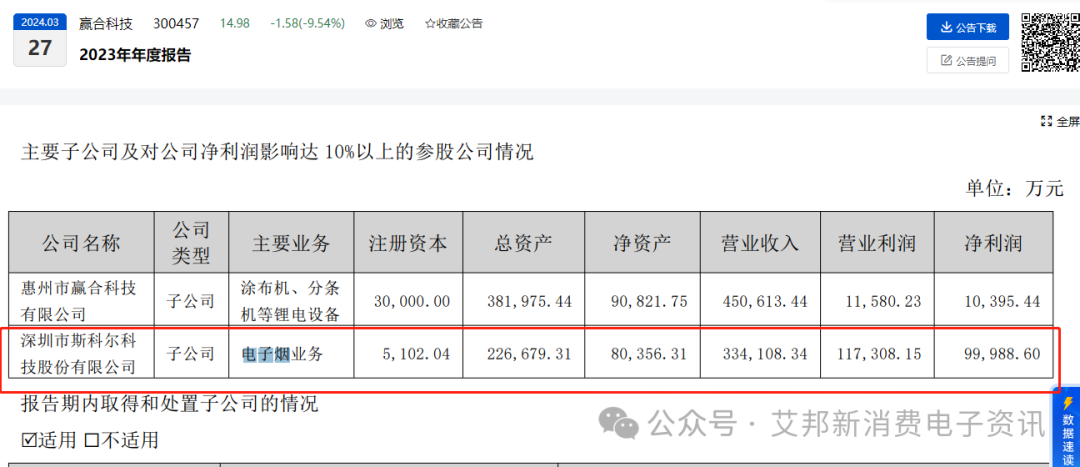The image size is (1080, 467).
Task: Select header cell 公司类型
Action: [x=191, y=242]
